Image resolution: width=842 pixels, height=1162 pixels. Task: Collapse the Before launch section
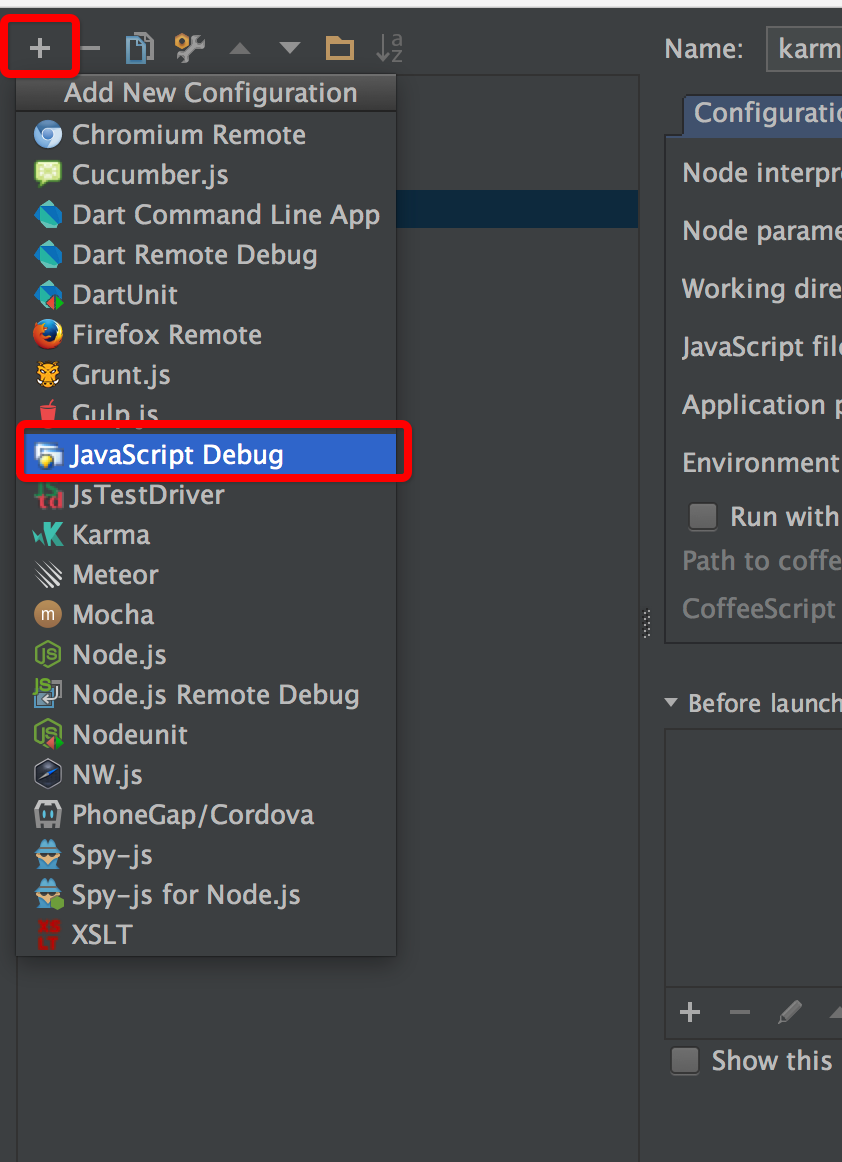click(672, 703)
